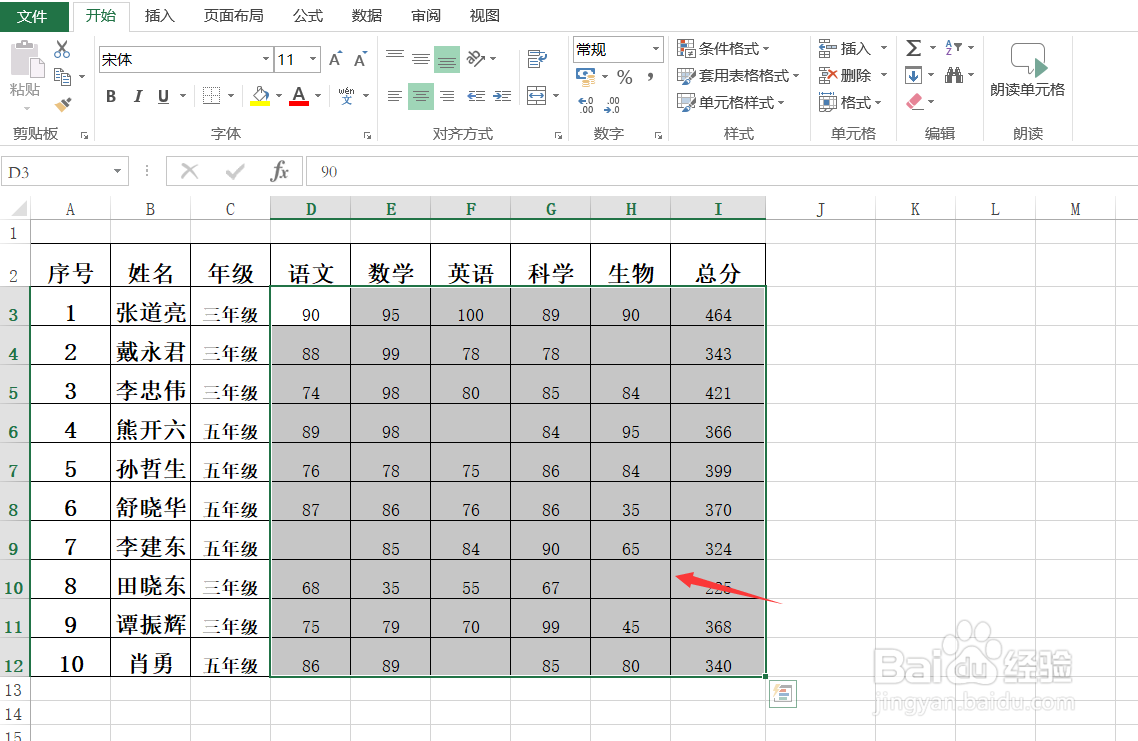Apply percent style

click(624, 77)
